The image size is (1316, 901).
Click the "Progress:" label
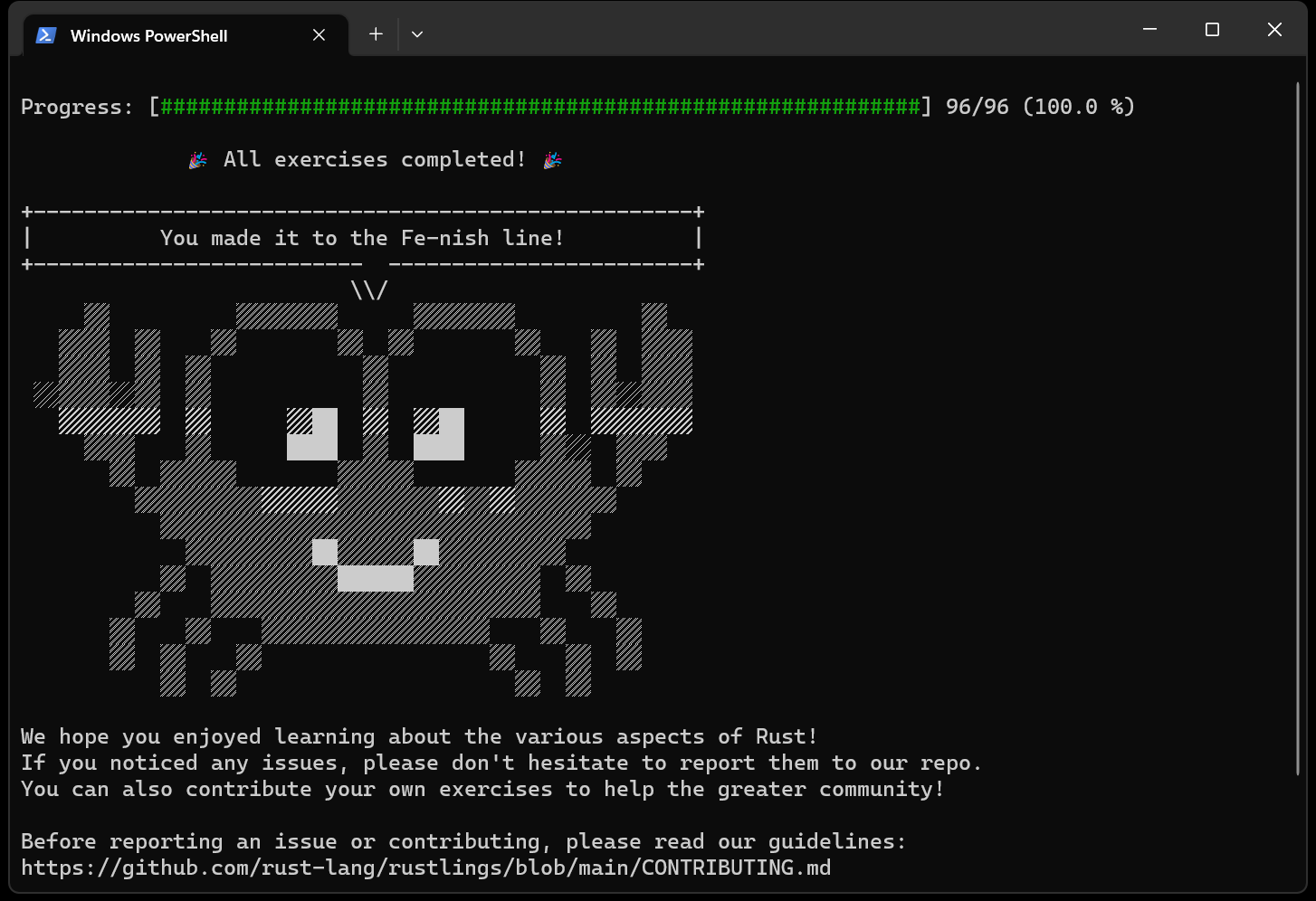pos(77,107)
